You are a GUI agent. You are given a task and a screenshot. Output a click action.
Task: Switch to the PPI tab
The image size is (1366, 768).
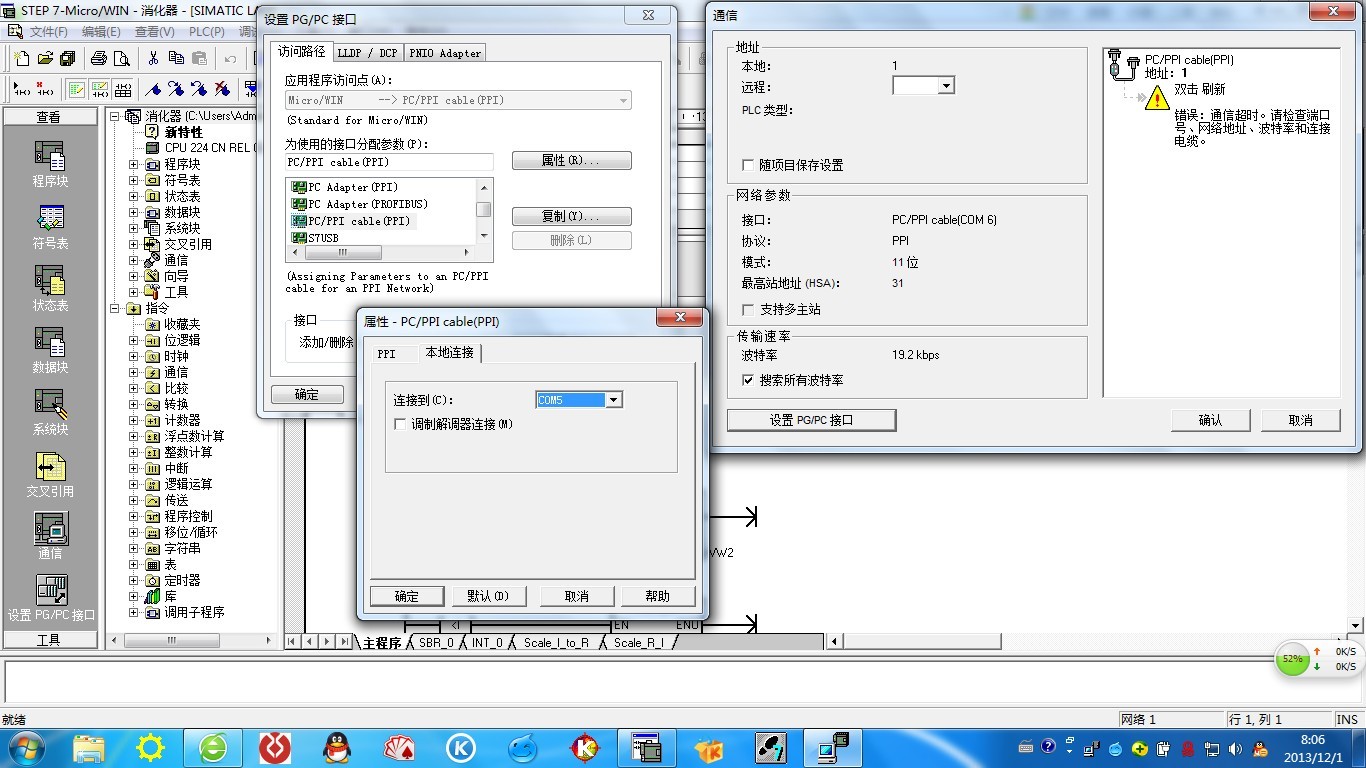387,354
